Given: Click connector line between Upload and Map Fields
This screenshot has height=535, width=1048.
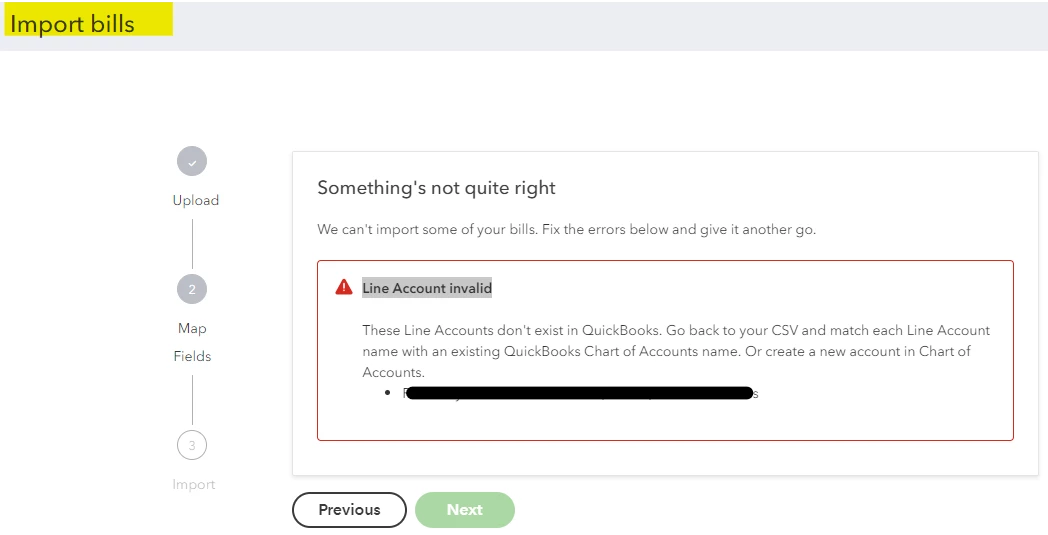Looking at the screenshot, I should (192, 244).
